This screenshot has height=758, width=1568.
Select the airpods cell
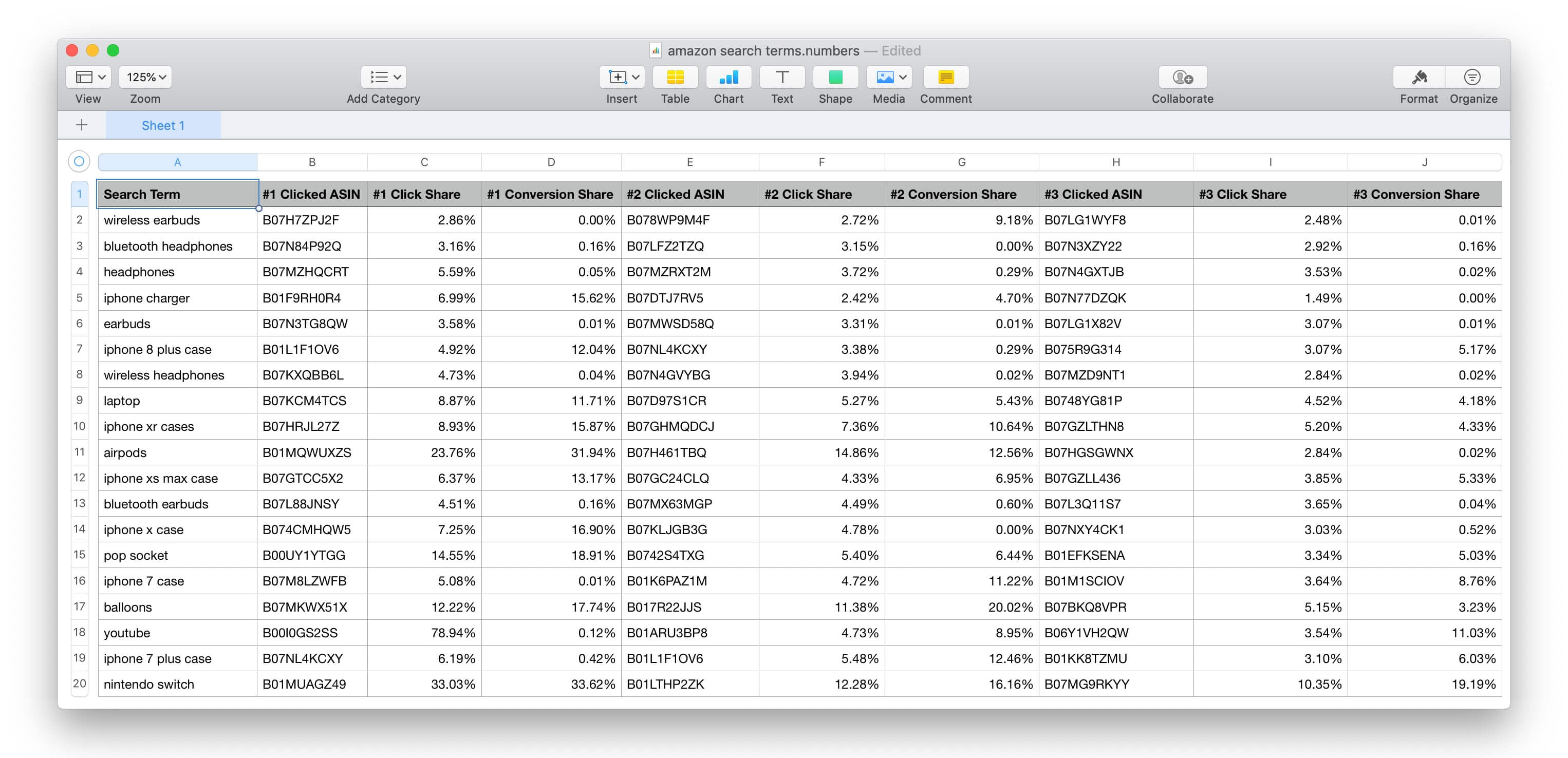[x=178, y=452]
